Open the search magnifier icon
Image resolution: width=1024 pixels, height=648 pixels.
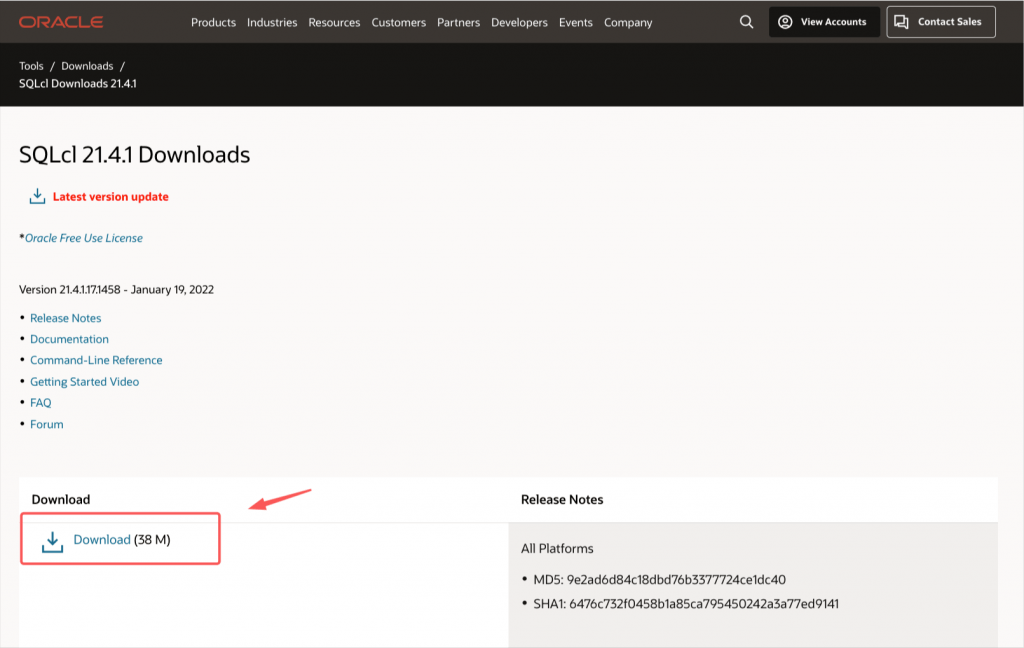point(746,22)
